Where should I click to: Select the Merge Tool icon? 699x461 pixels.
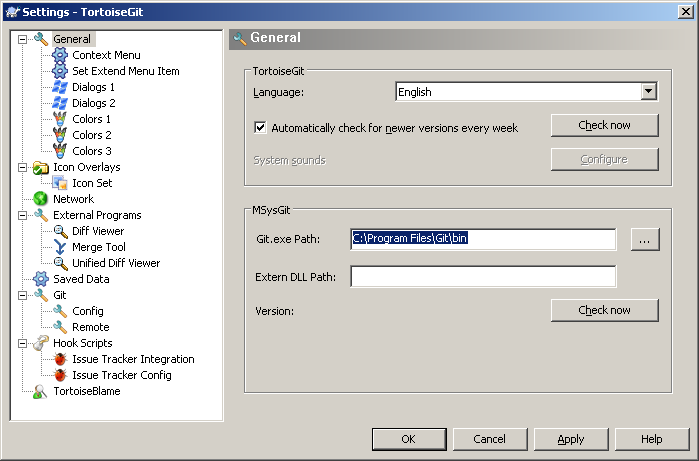[60, 247]
